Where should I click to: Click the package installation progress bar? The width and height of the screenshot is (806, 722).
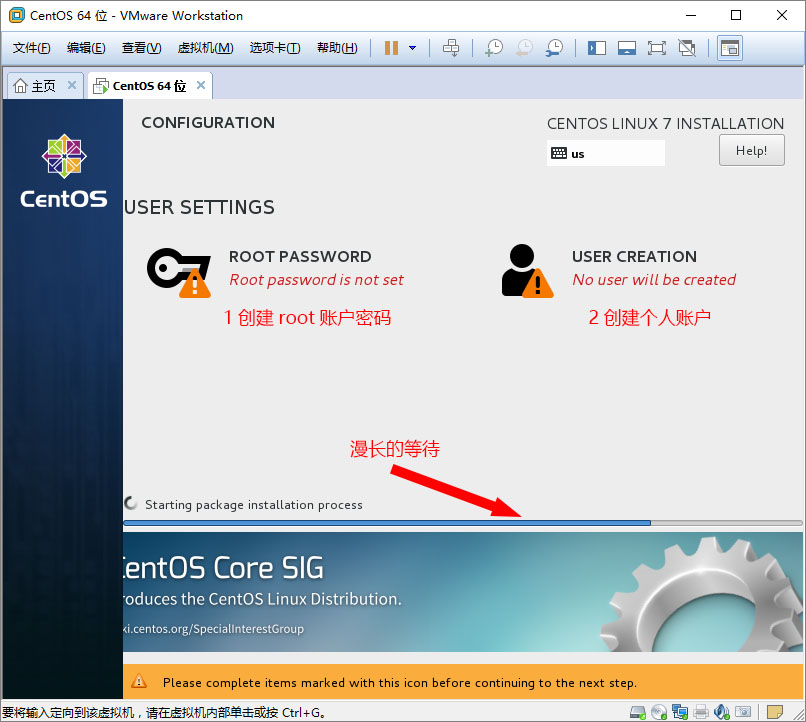tap(462, 523)
